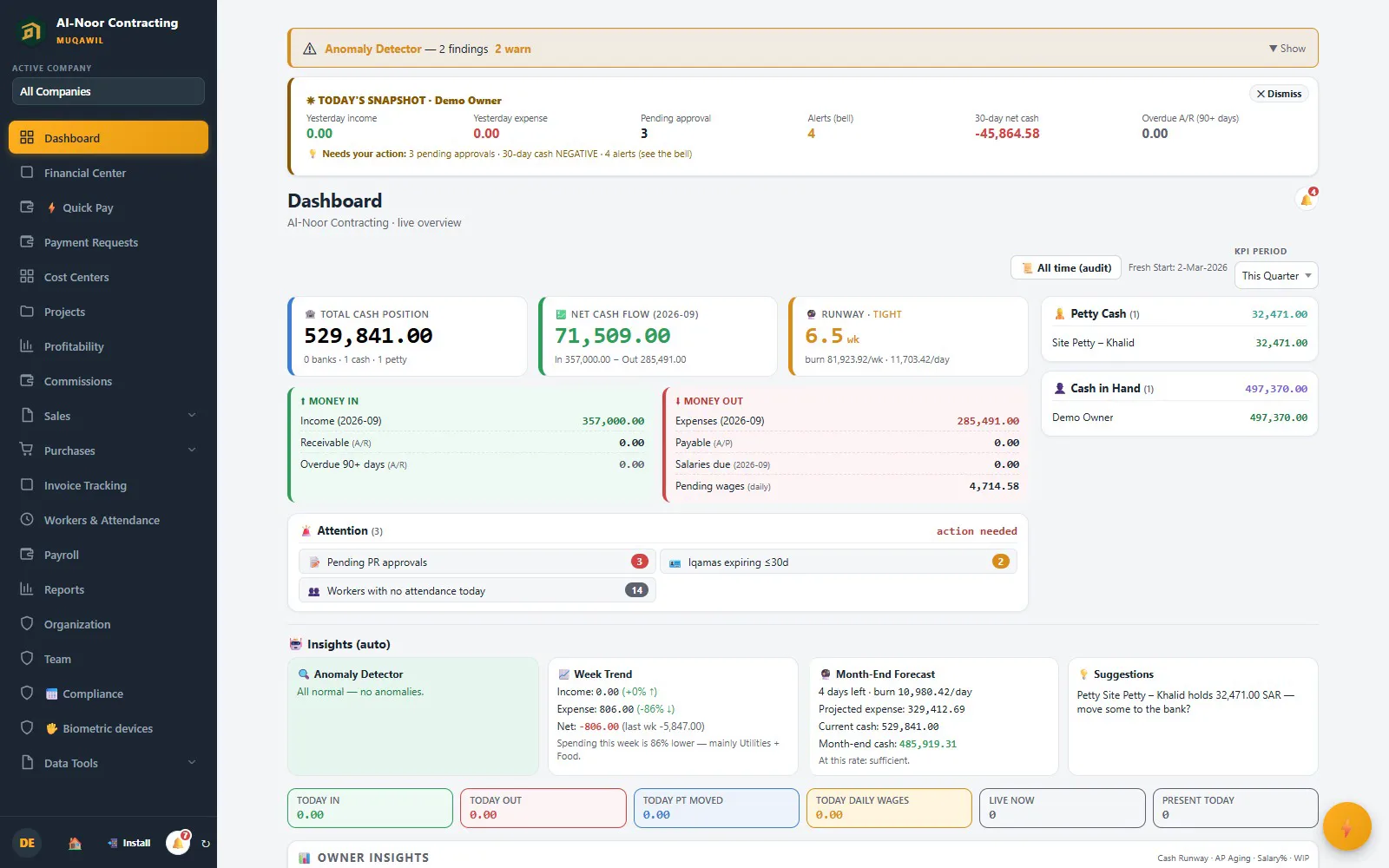The width and height of the screenshot is (1389, 868).
Task: Open Quick Pay from the sidebar
Action: pyautogui.click(x=109, y=207)
